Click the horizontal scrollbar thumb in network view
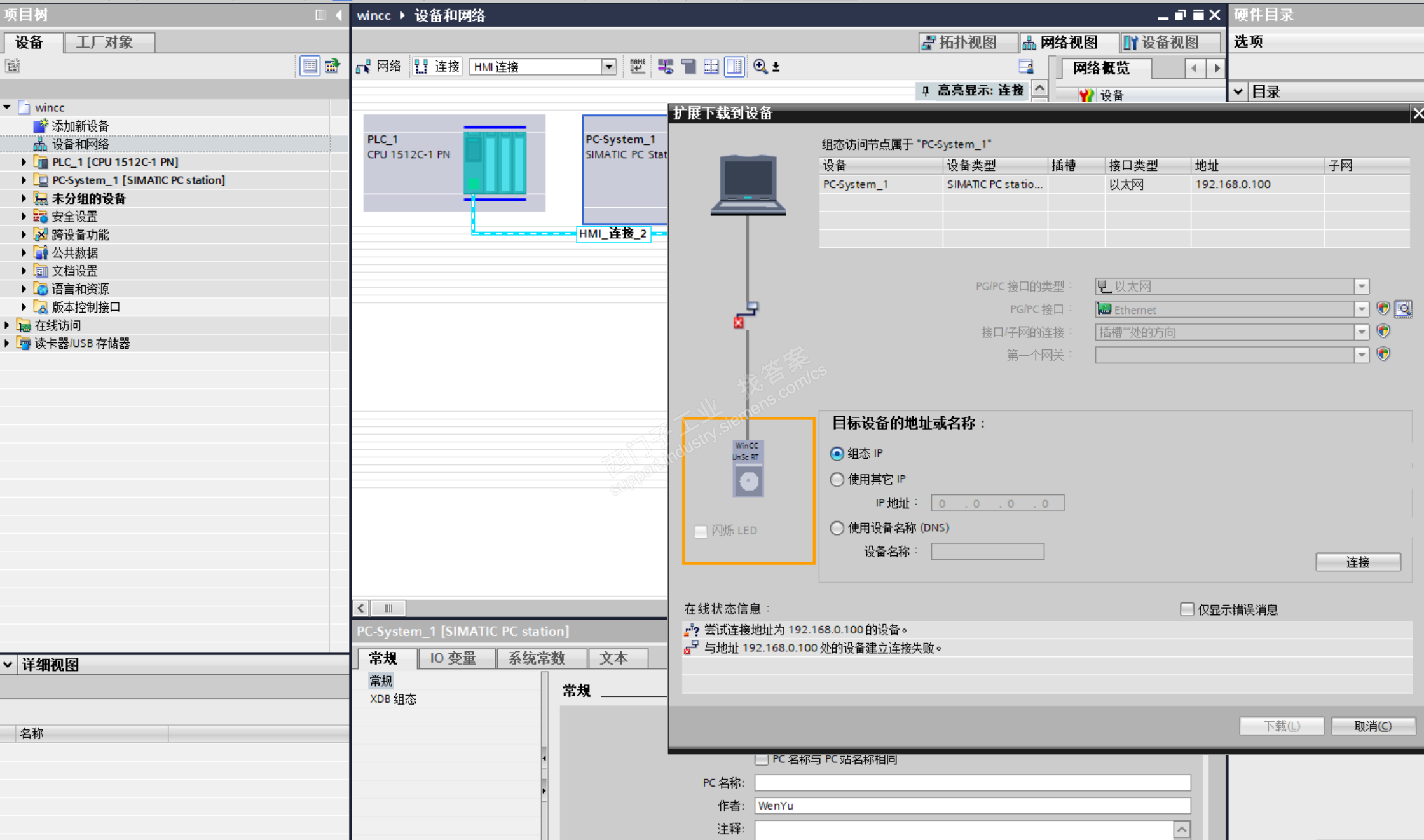Image resolution: width=1424 pixels, height=840 pixels. click(388, 608)
